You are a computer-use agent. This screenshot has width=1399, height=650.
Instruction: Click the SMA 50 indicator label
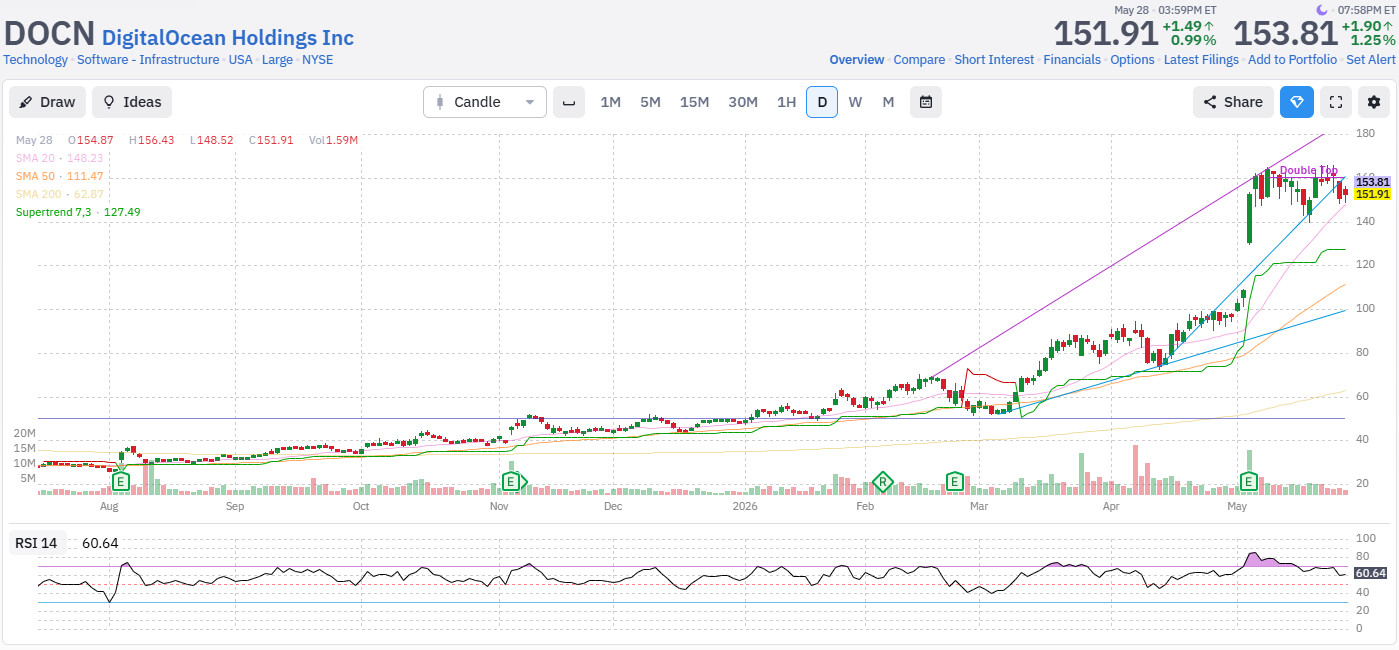(59, 176)
